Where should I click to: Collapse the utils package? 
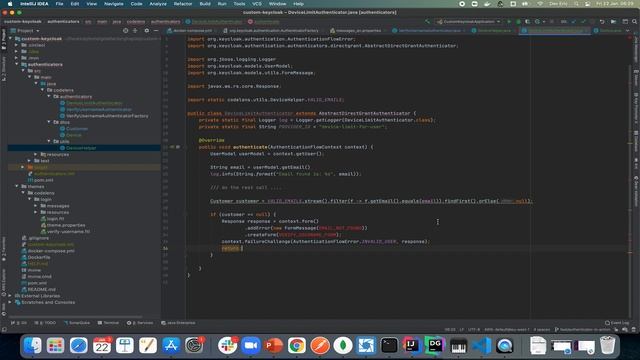pyautogui.click(x=49, y=141)
